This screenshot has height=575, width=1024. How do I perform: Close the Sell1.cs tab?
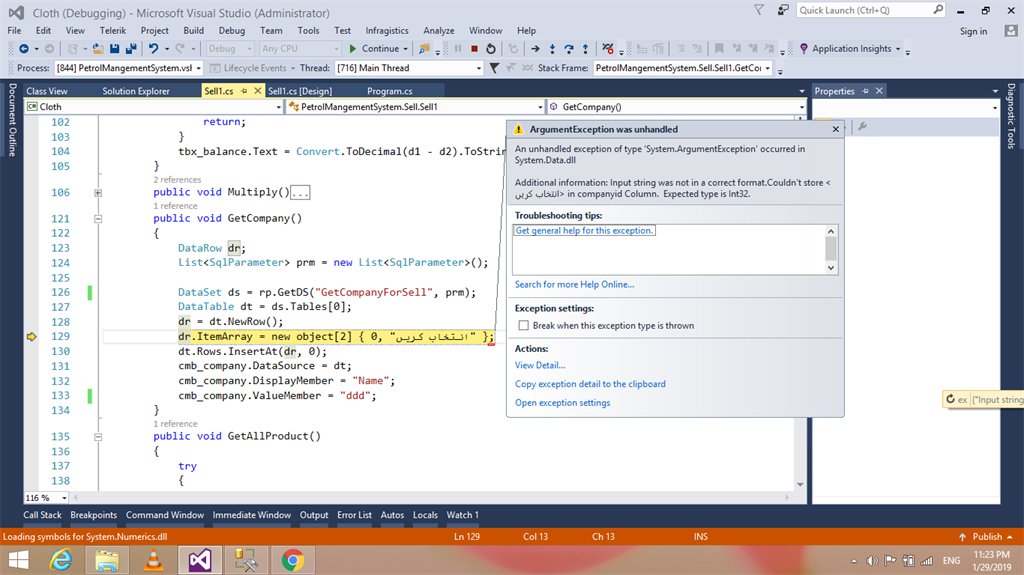(257, 91)
